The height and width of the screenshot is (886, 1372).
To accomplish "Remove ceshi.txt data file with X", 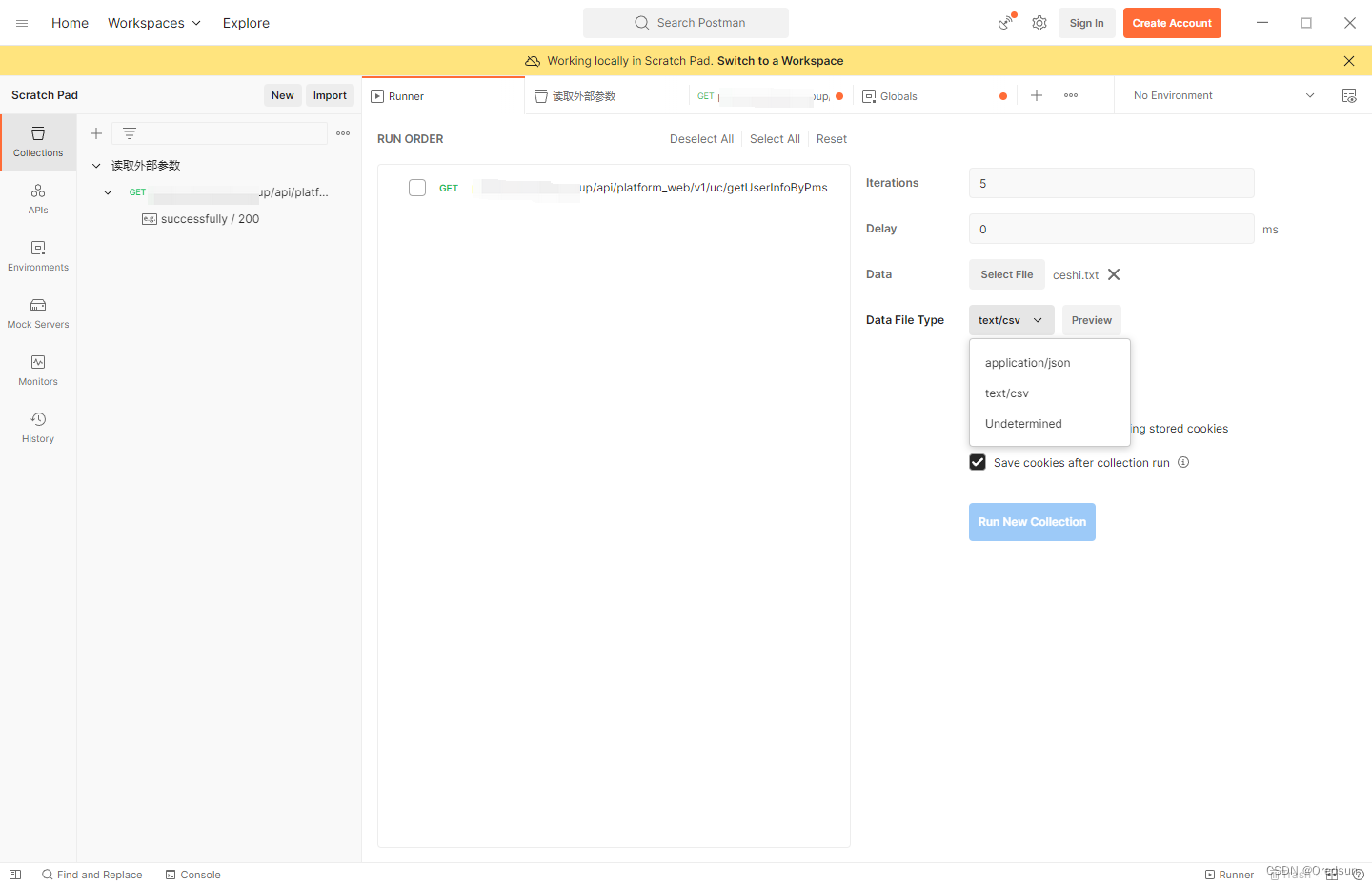I will pyautogui.click(x=1114, y=274).
